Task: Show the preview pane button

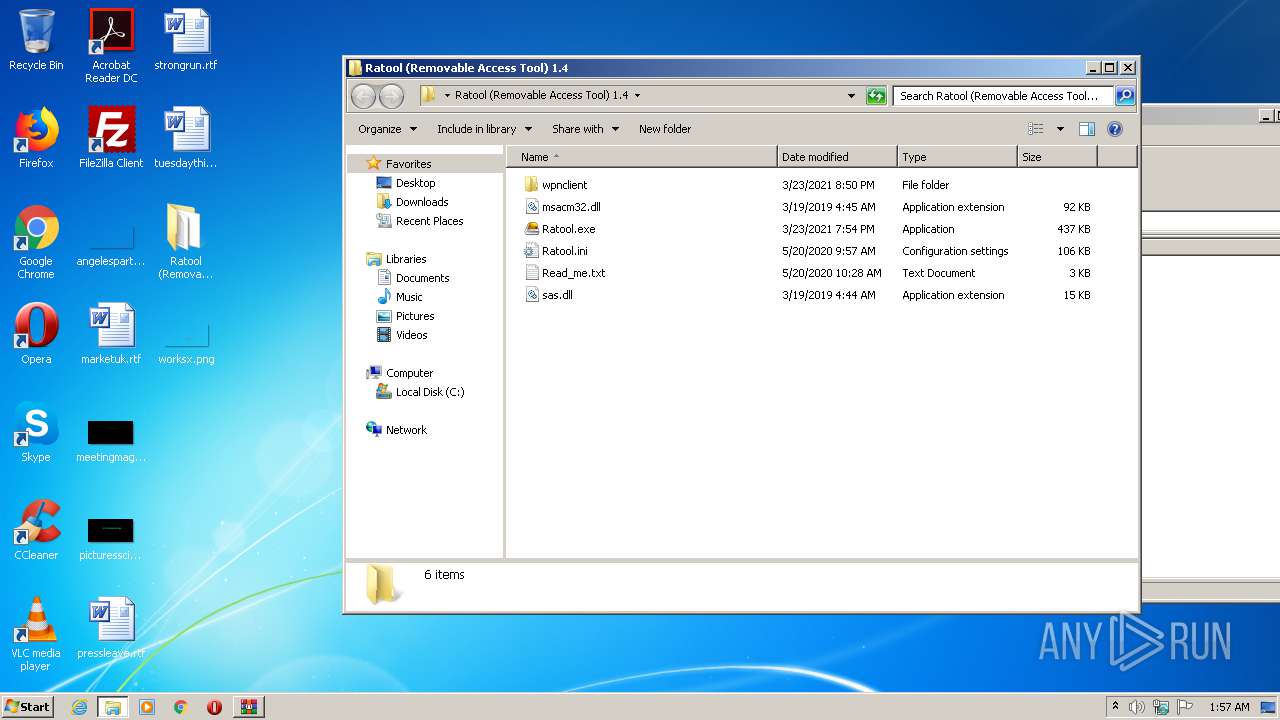Action: tap(1087, 129)
